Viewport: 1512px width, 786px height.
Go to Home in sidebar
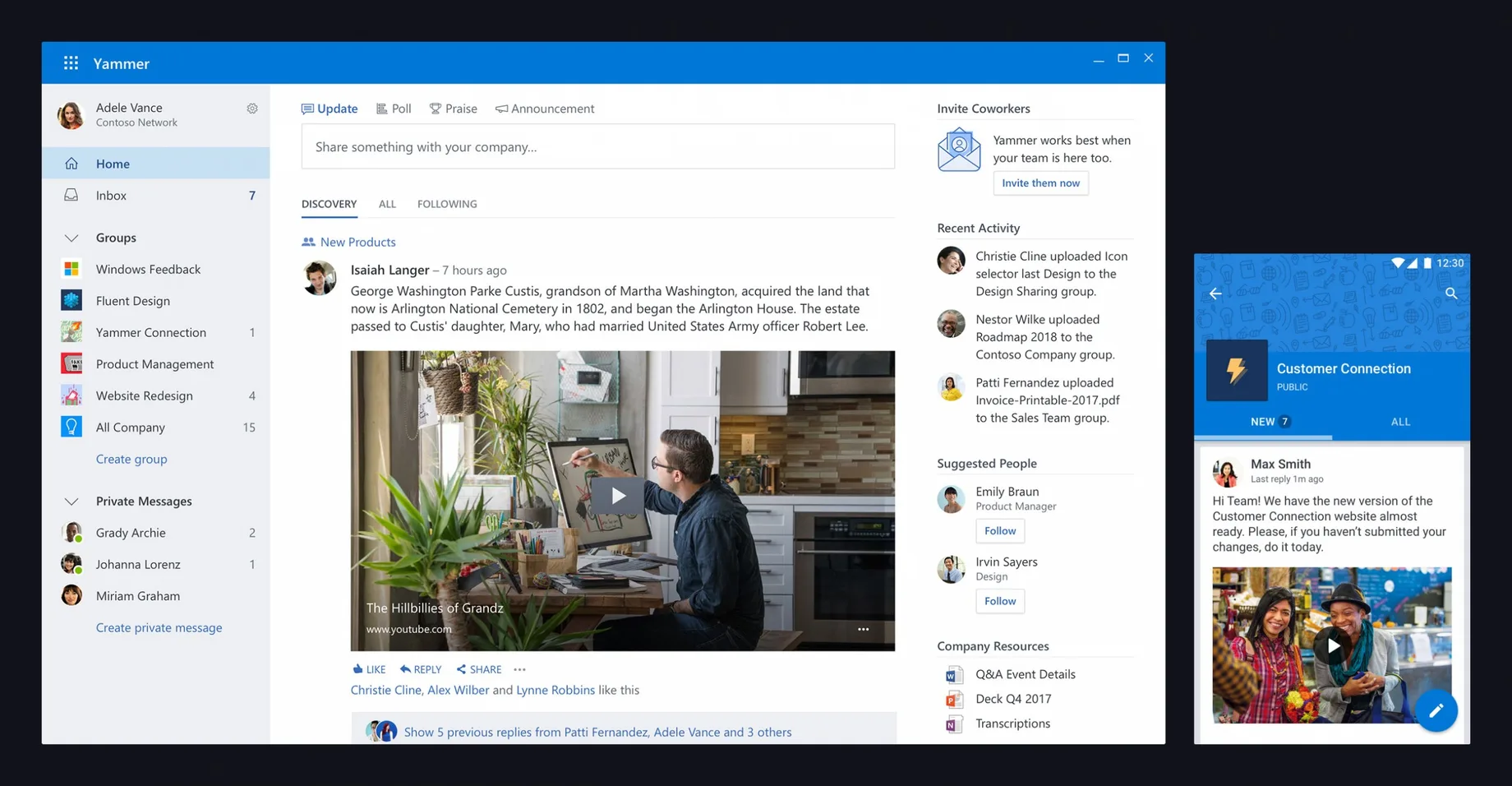[155, 164]
